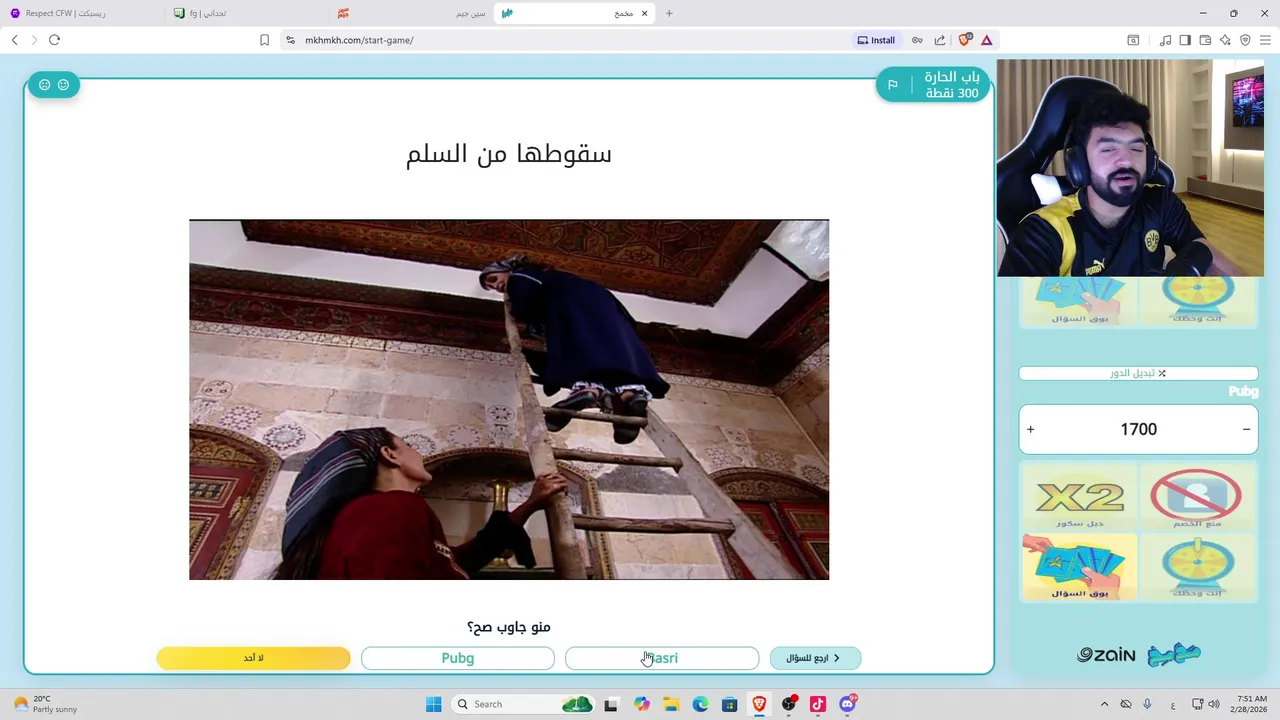
Task: Open the volume control in system tray
Action: pos(1215,704)
